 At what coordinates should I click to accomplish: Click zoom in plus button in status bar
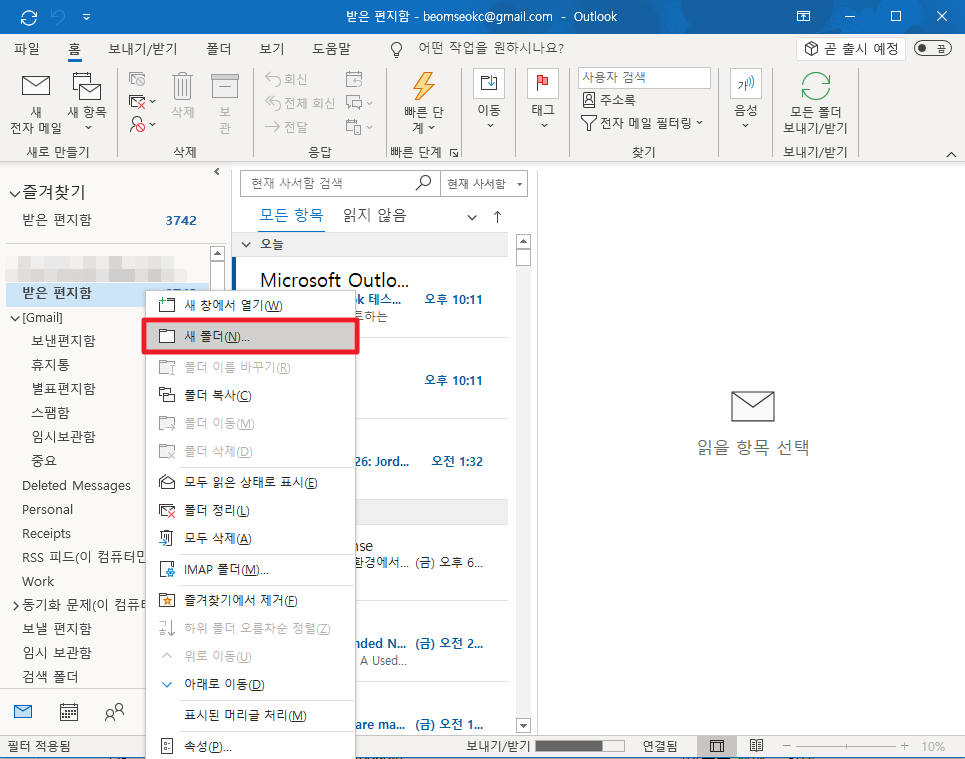[905, 746]
